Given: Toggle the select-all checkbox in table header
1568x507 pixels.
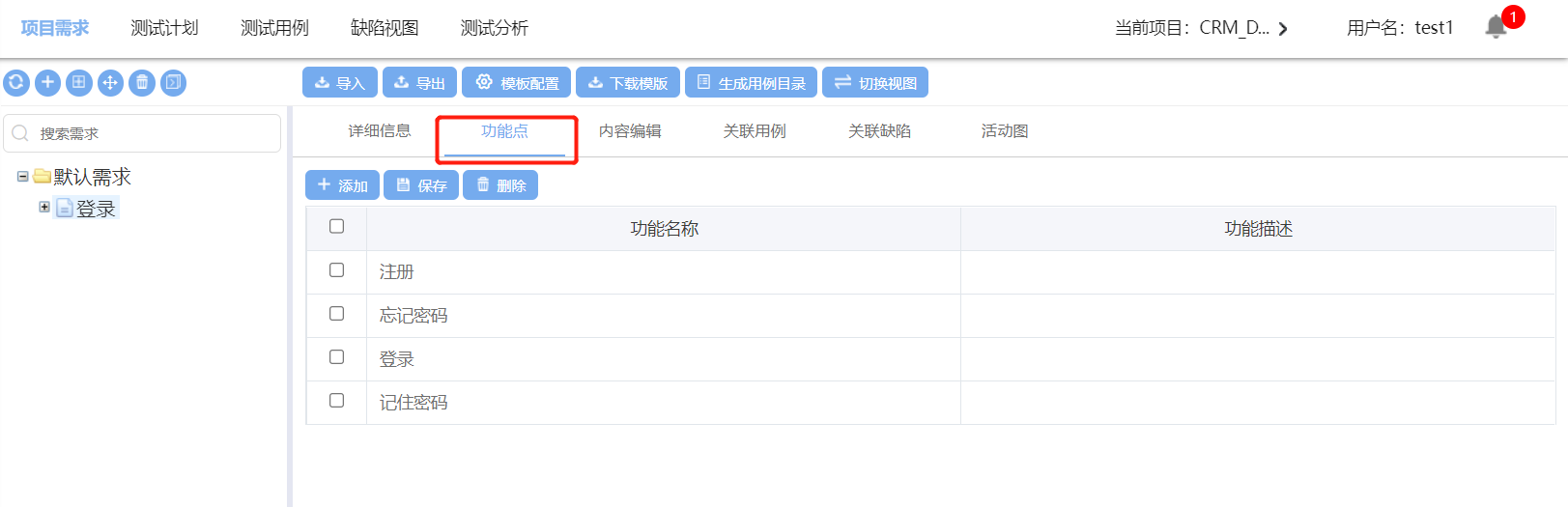Looking at the screenshot, I should click(x=336, y=226).
